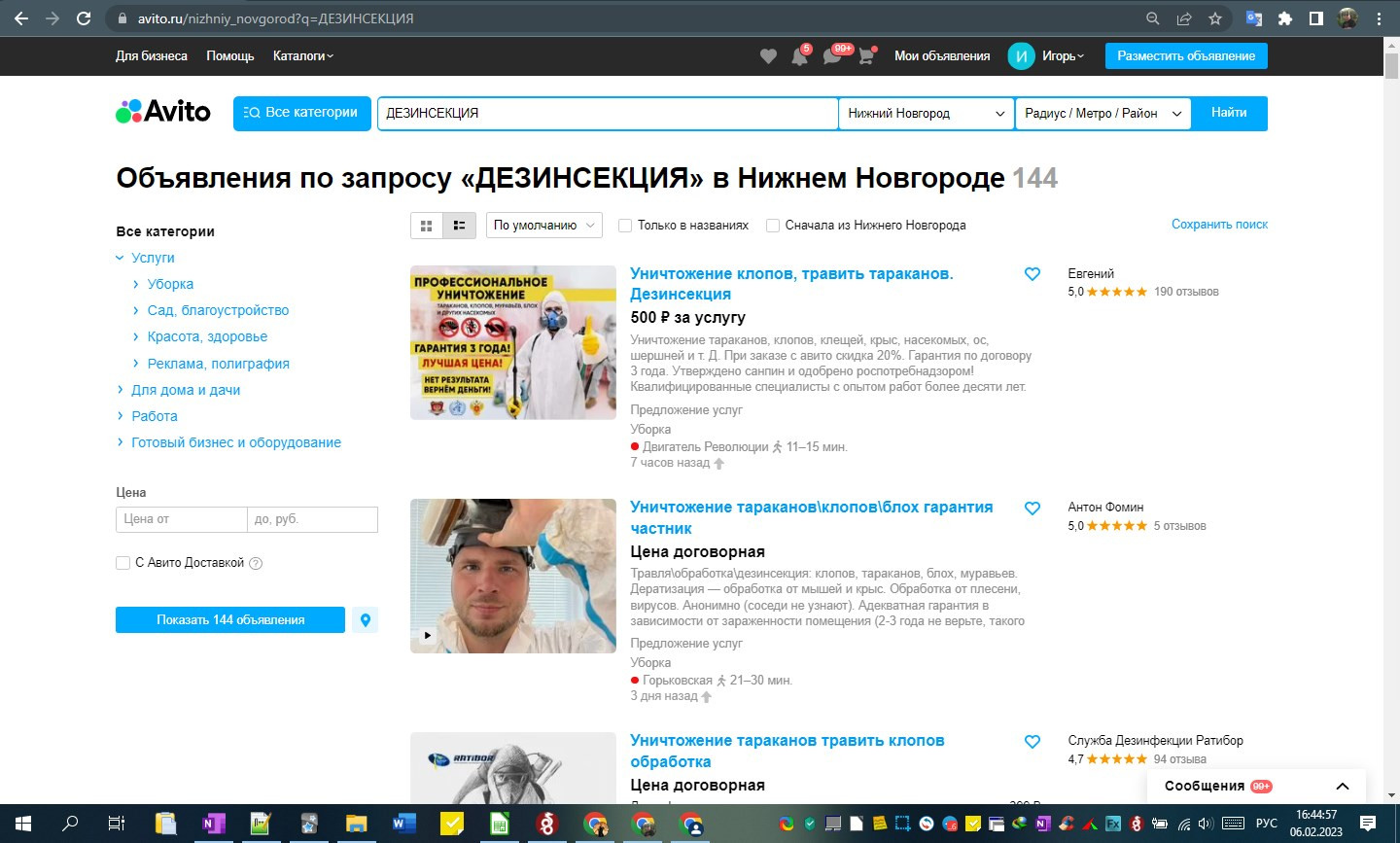Screen dimensions: 1400x843
Task: Expand the Каталоги menu
Action: click(302, 56)
